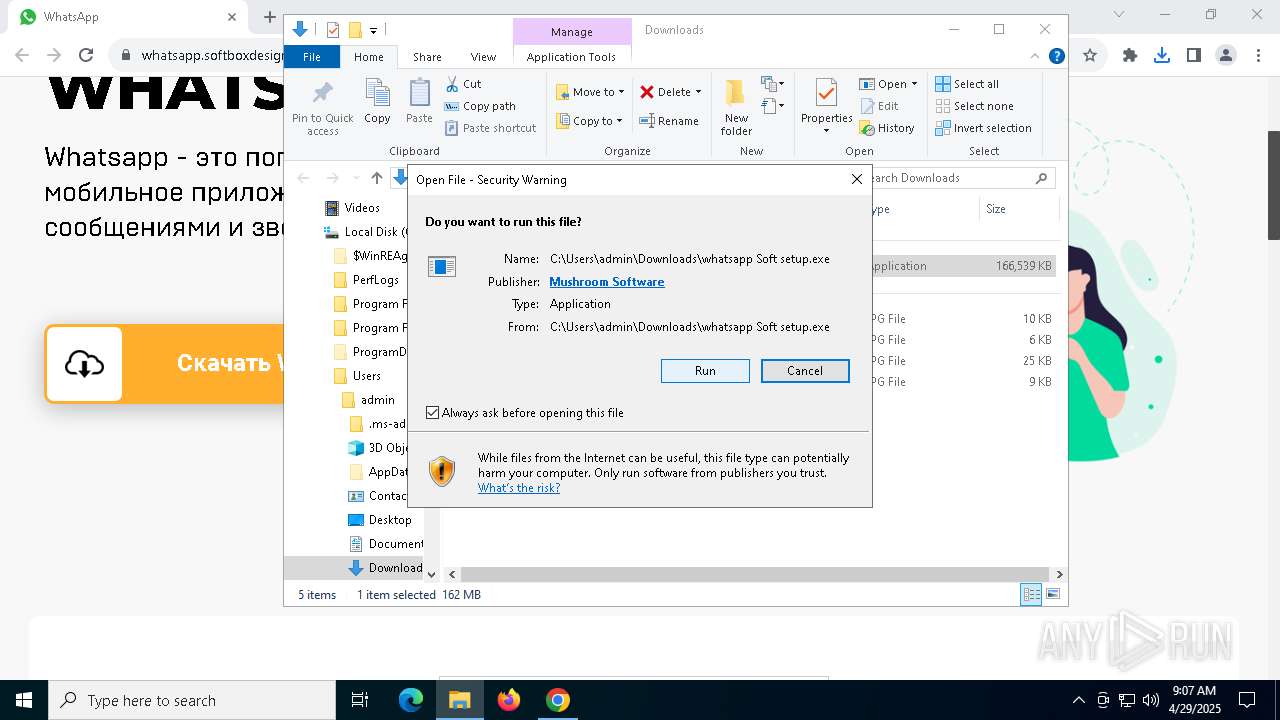This screenshot has height=720, width=1280.
Task: Click Cancel in the Security Warning dialog
Action: coord(805,371)
